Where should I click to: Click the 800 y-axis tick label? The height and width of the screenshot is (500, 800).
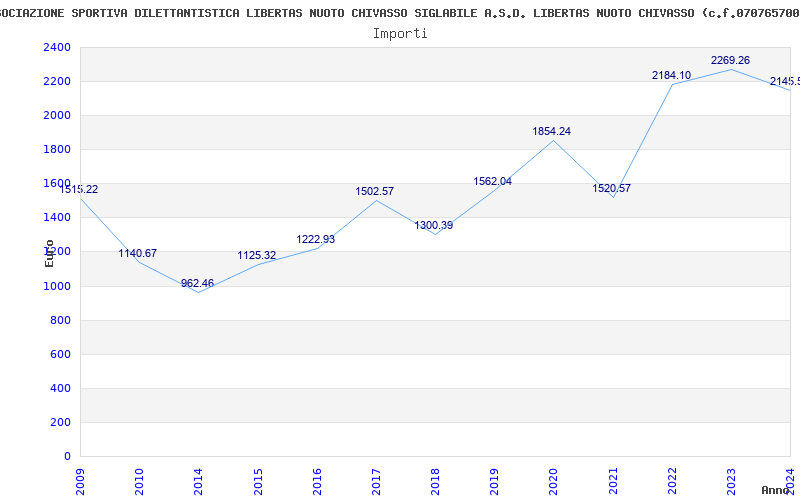pyautogui.click(x=61, y=320)
